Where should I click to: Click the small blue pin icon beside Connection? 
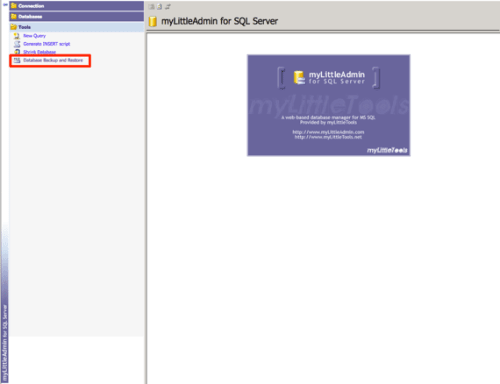(5, 5)
